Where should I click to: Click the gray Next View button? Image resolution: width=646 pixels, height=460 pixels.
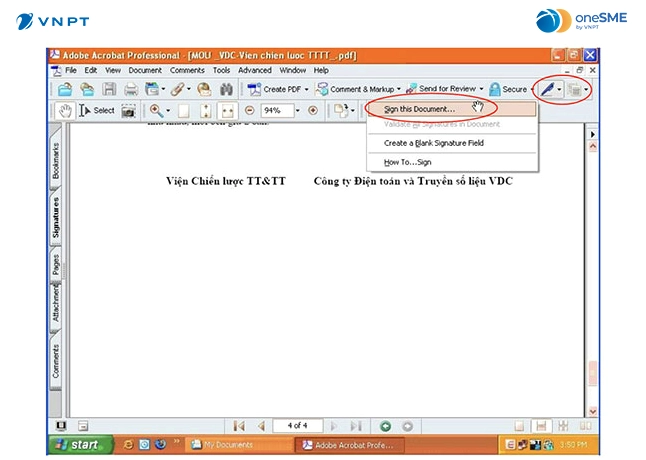[x=407, y=426]
